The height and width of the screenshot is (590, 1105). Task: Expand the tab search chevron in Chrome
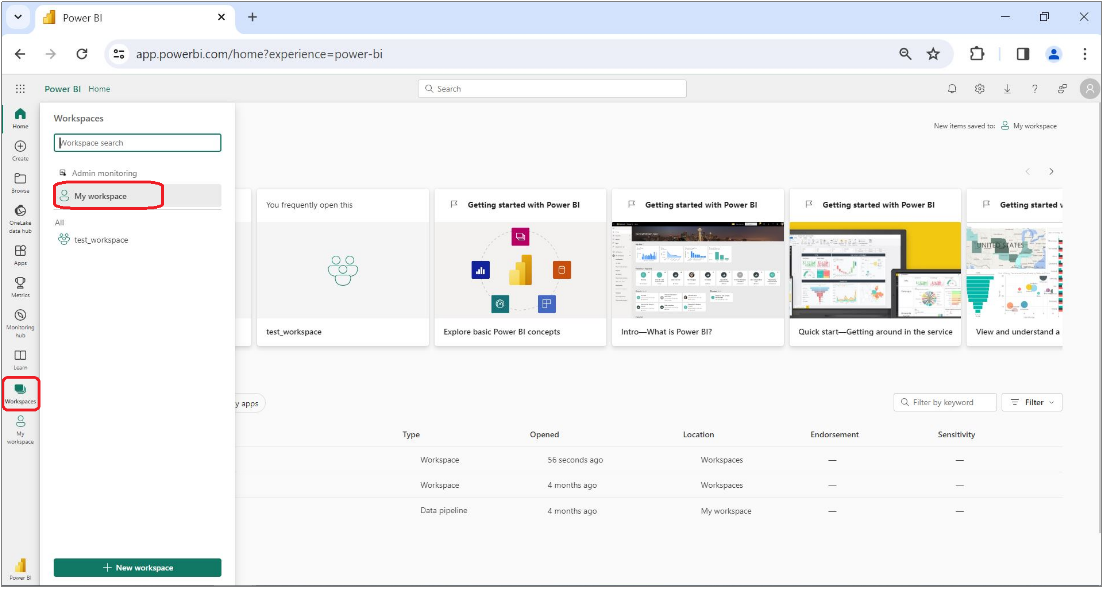coord(18,17)
